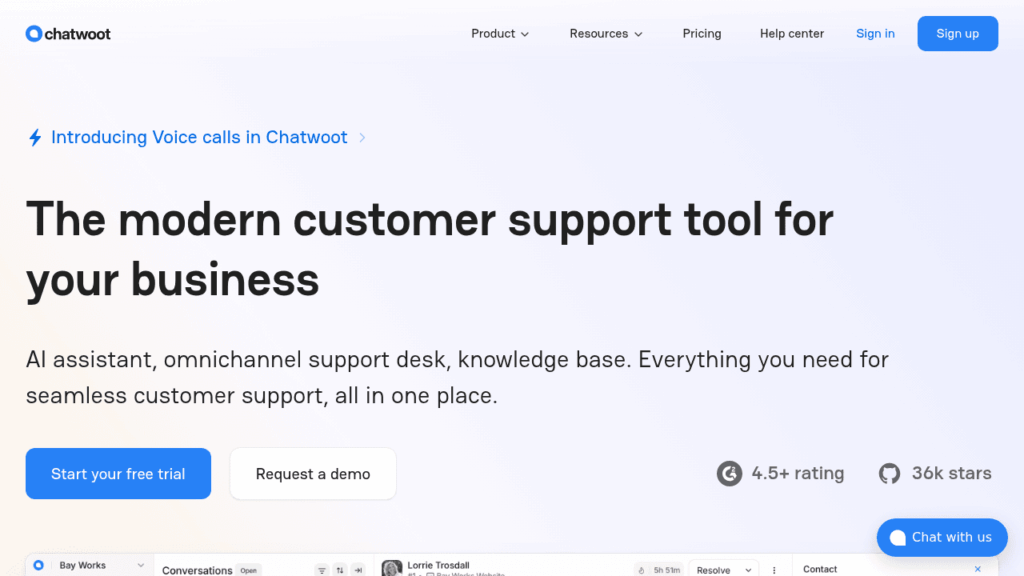This screenshot has width=1024, height=576.
Task: Click the G2 rating icon
Action: pyautogui.click(x=729, y=473)
